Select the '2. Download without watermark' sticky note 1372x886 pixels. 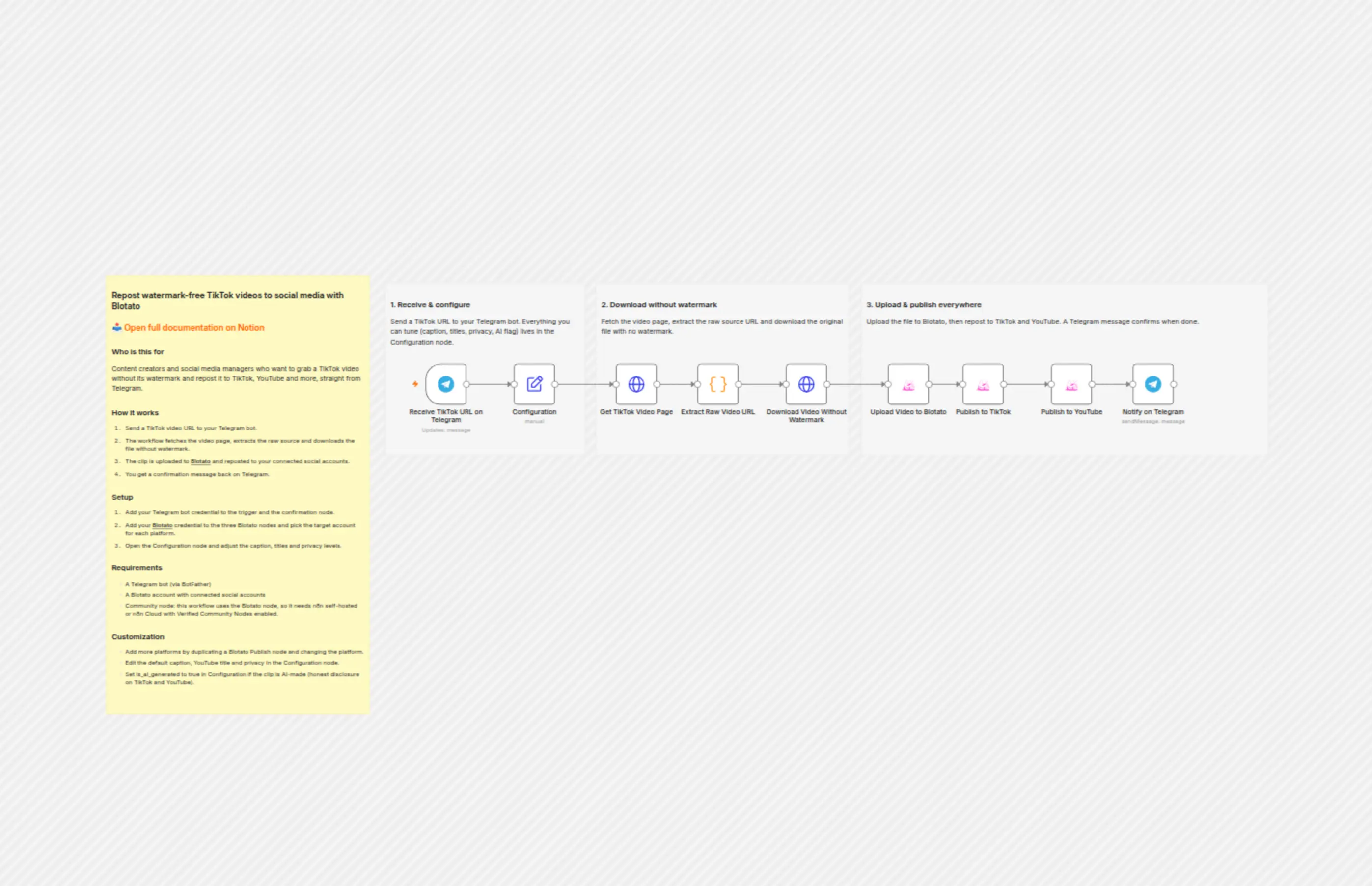pyautogui.click(x=722, y=368)
